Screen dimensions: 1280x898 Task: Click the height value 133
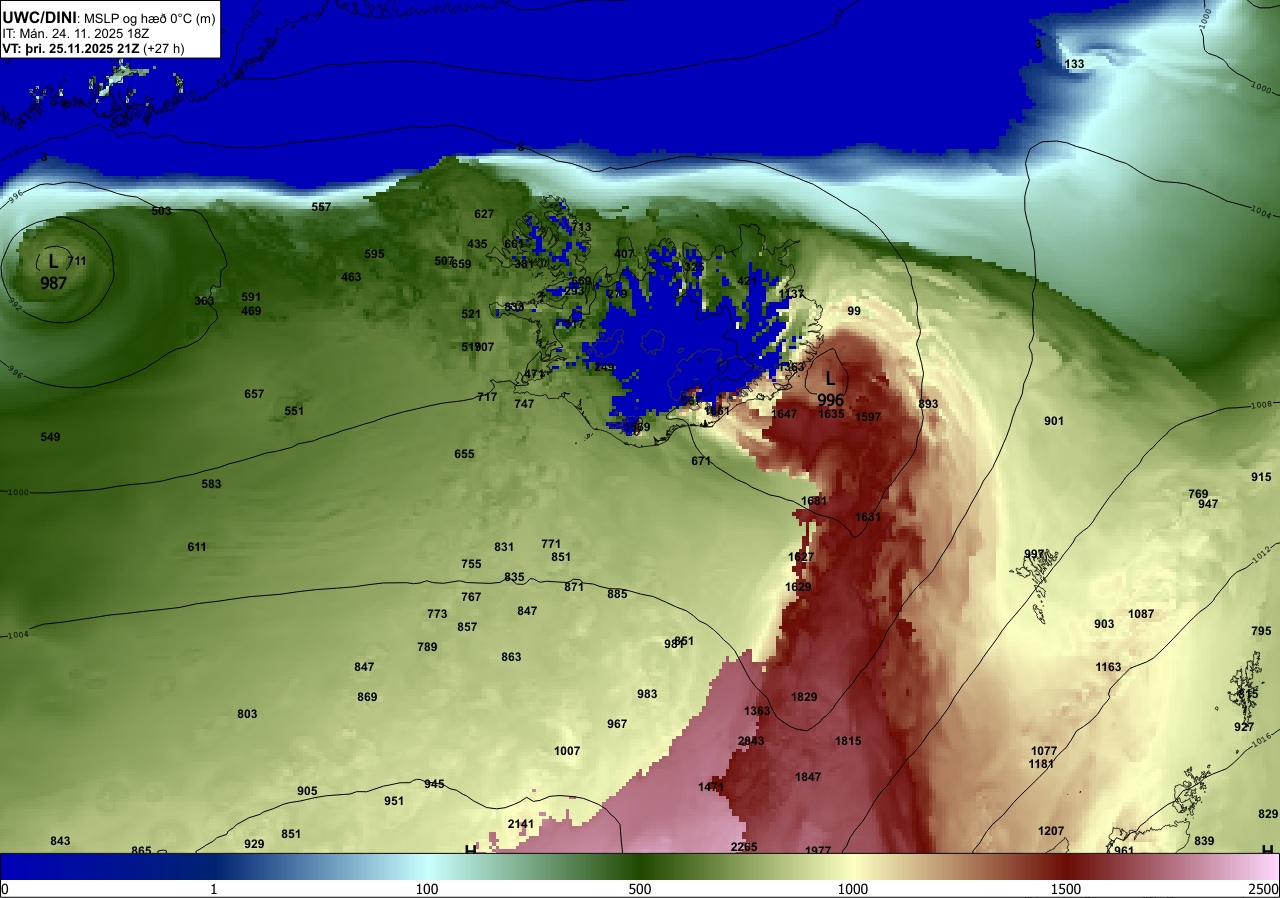coord(1074,64)
